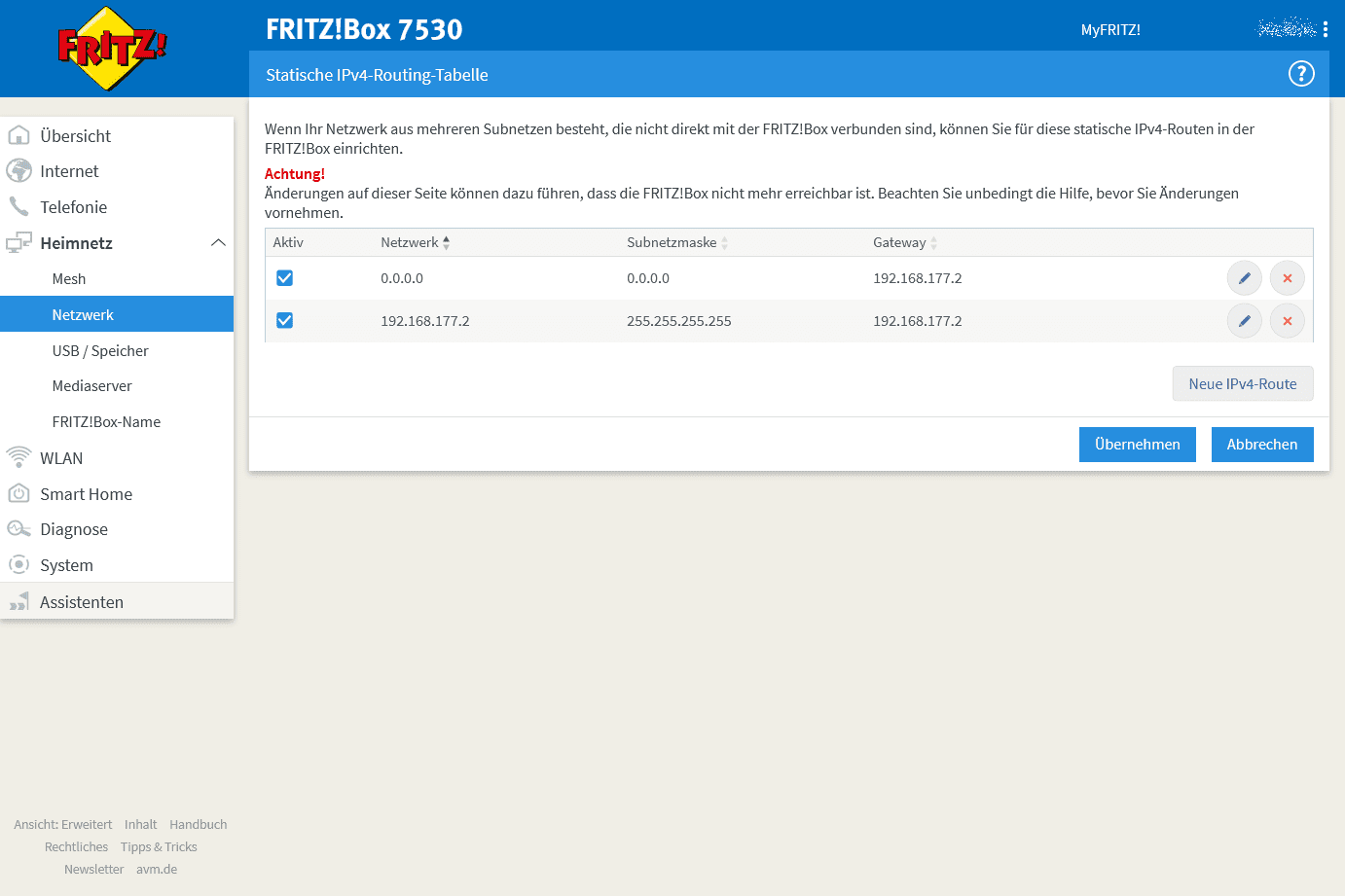This screenshot has height=896, width=1345.
Task: Click the Telefonie phone handset icon
Action: coord(18,206)
